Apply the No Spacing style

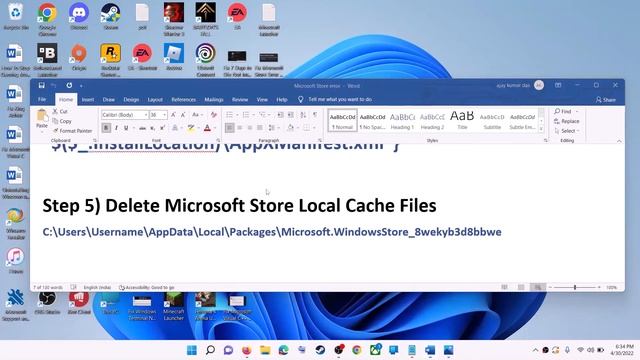pyautogui.click(x=372, y=121)
